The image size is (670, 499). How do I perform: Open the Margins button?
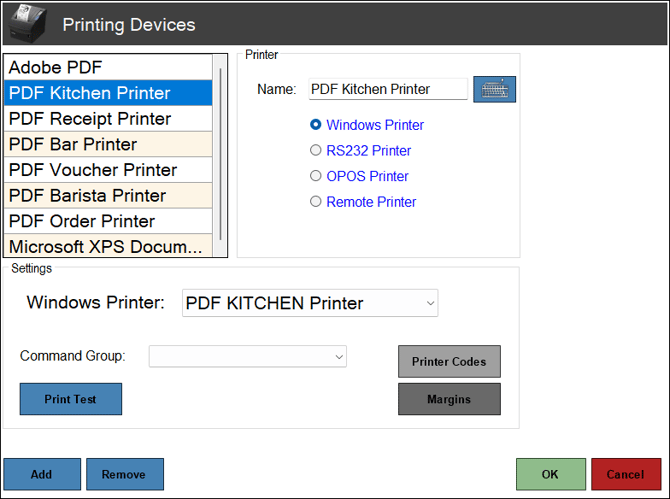click(450, 399)
